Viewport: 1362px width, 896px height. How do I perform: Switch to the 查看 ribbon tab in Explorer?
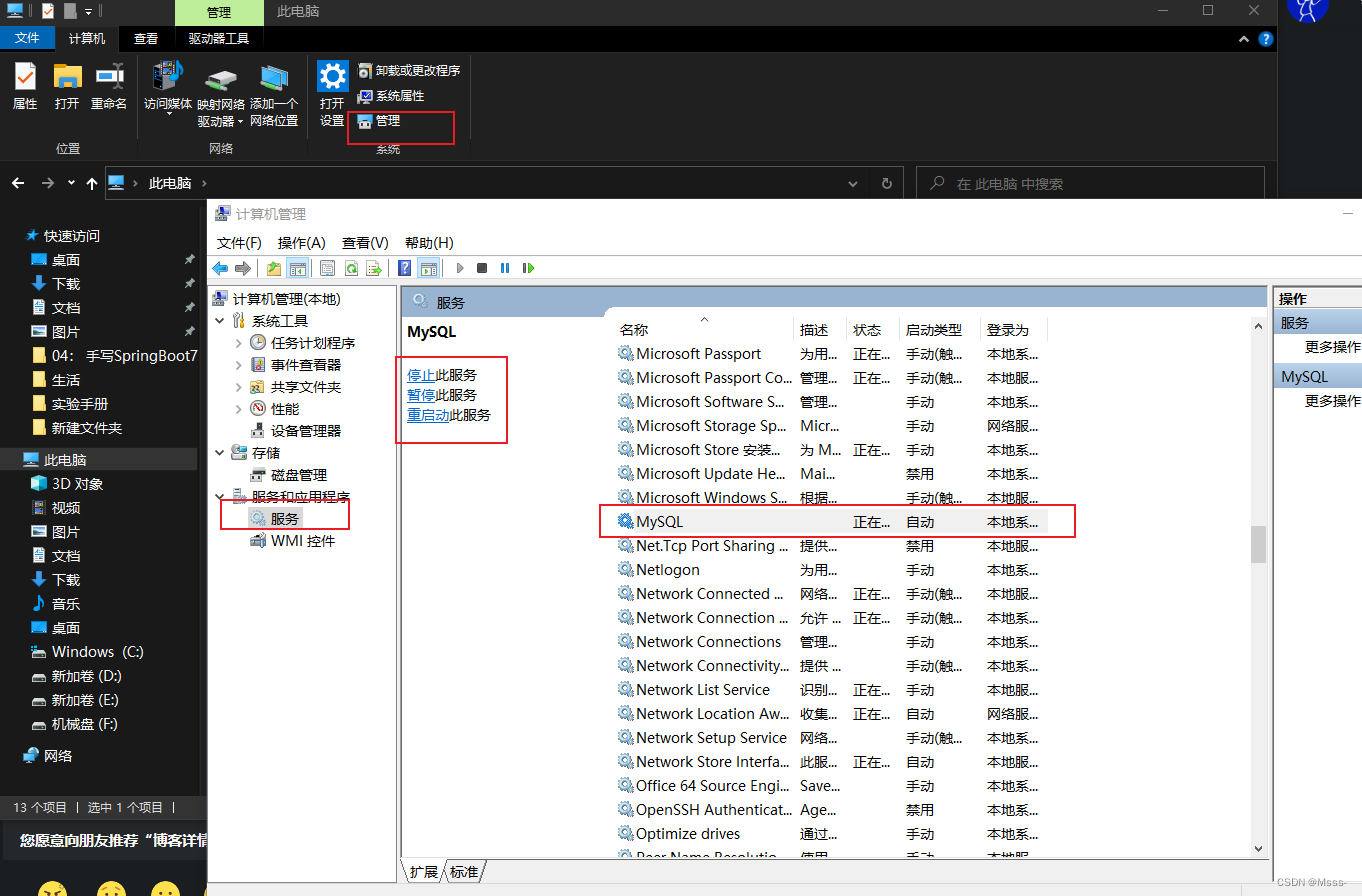pos(146,38)
